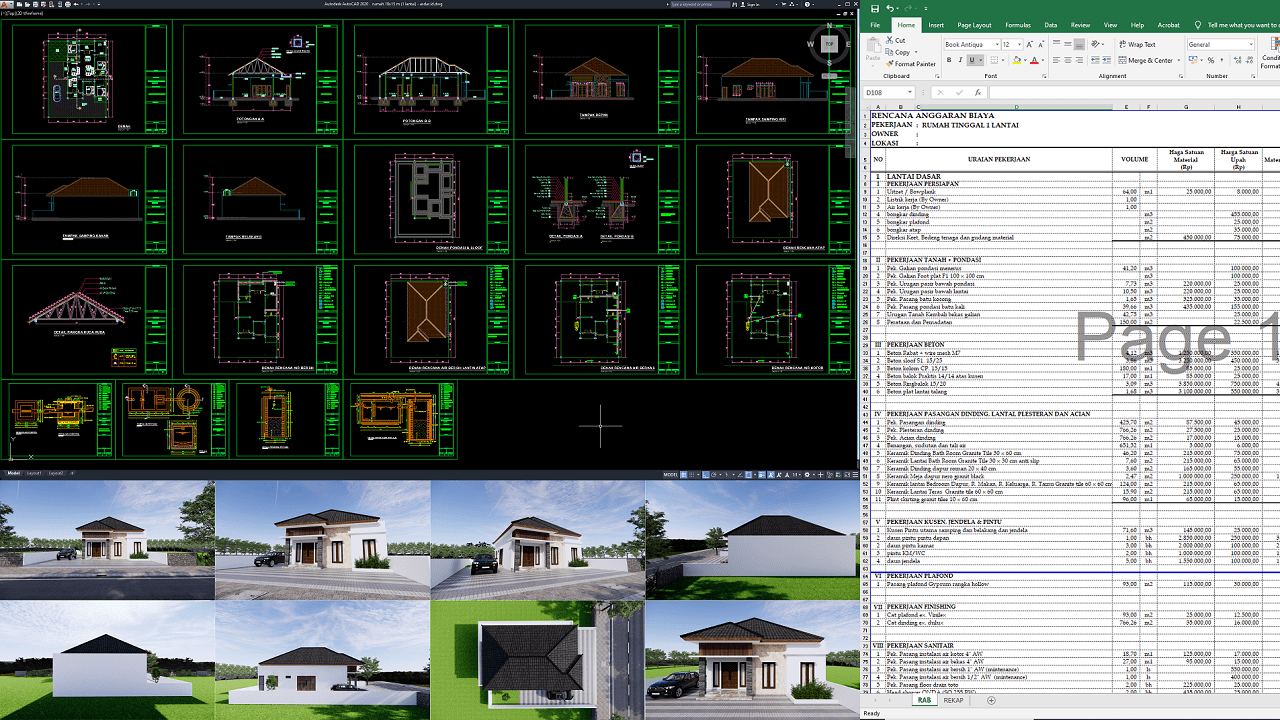
Task: Click the AutoCAD Customization status bar menu icon
Action: click(855, 473)
